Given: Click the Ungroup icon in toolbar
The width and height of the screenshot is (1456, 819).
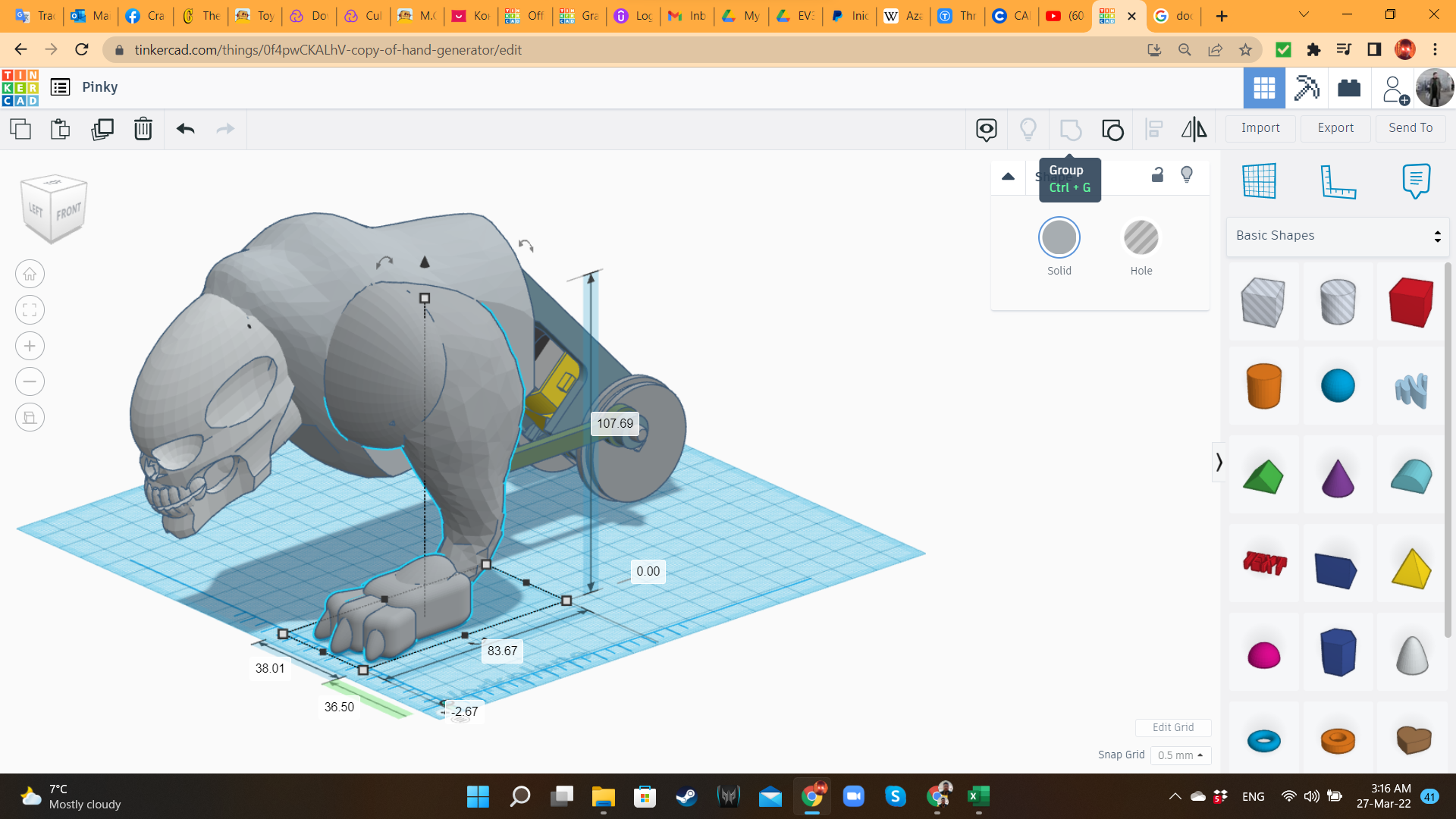Looking at the screenshot, I should tap(1112, 130).
